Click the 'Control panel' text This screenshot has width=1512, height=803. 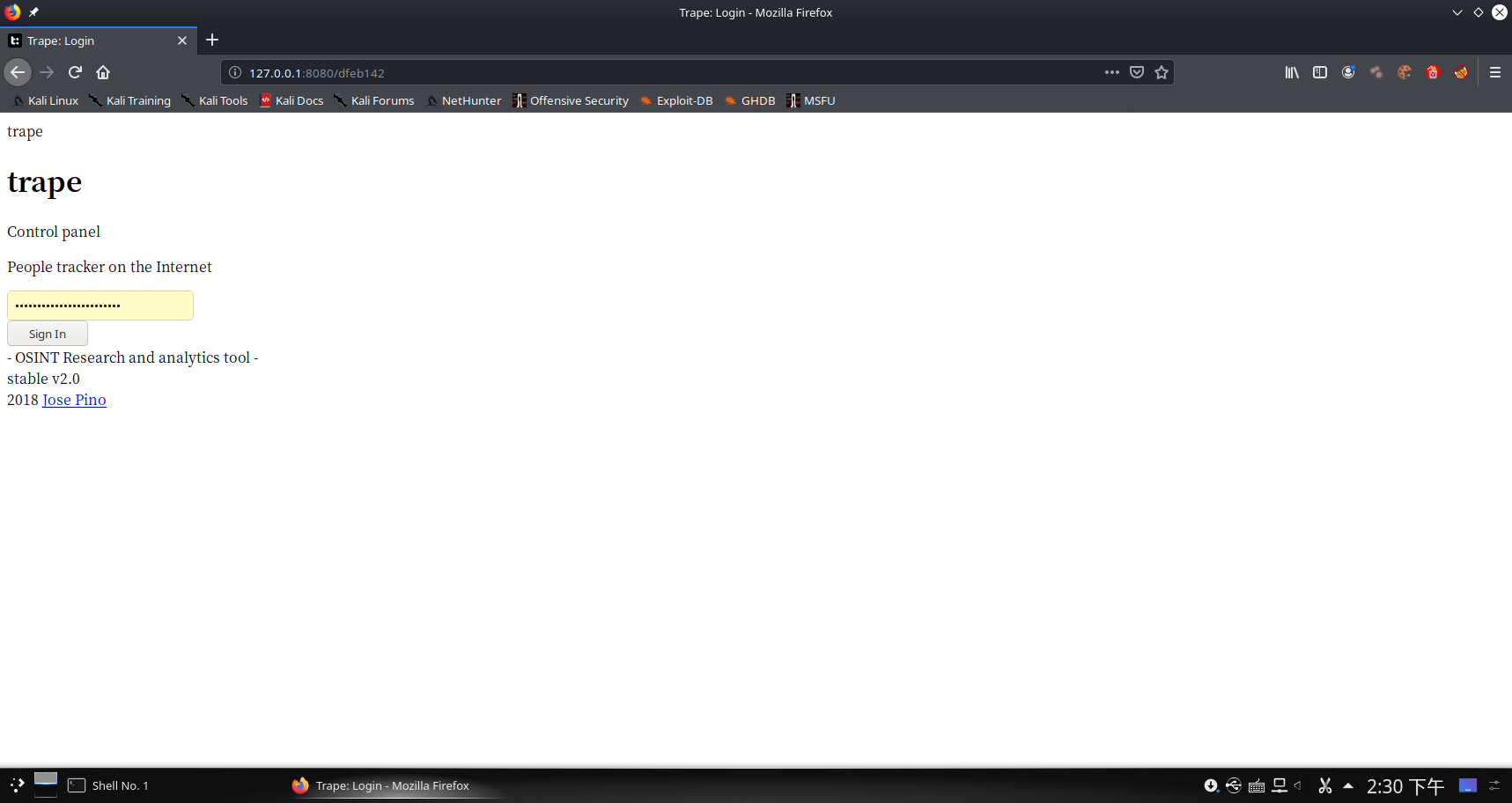(x=54, y=232)
